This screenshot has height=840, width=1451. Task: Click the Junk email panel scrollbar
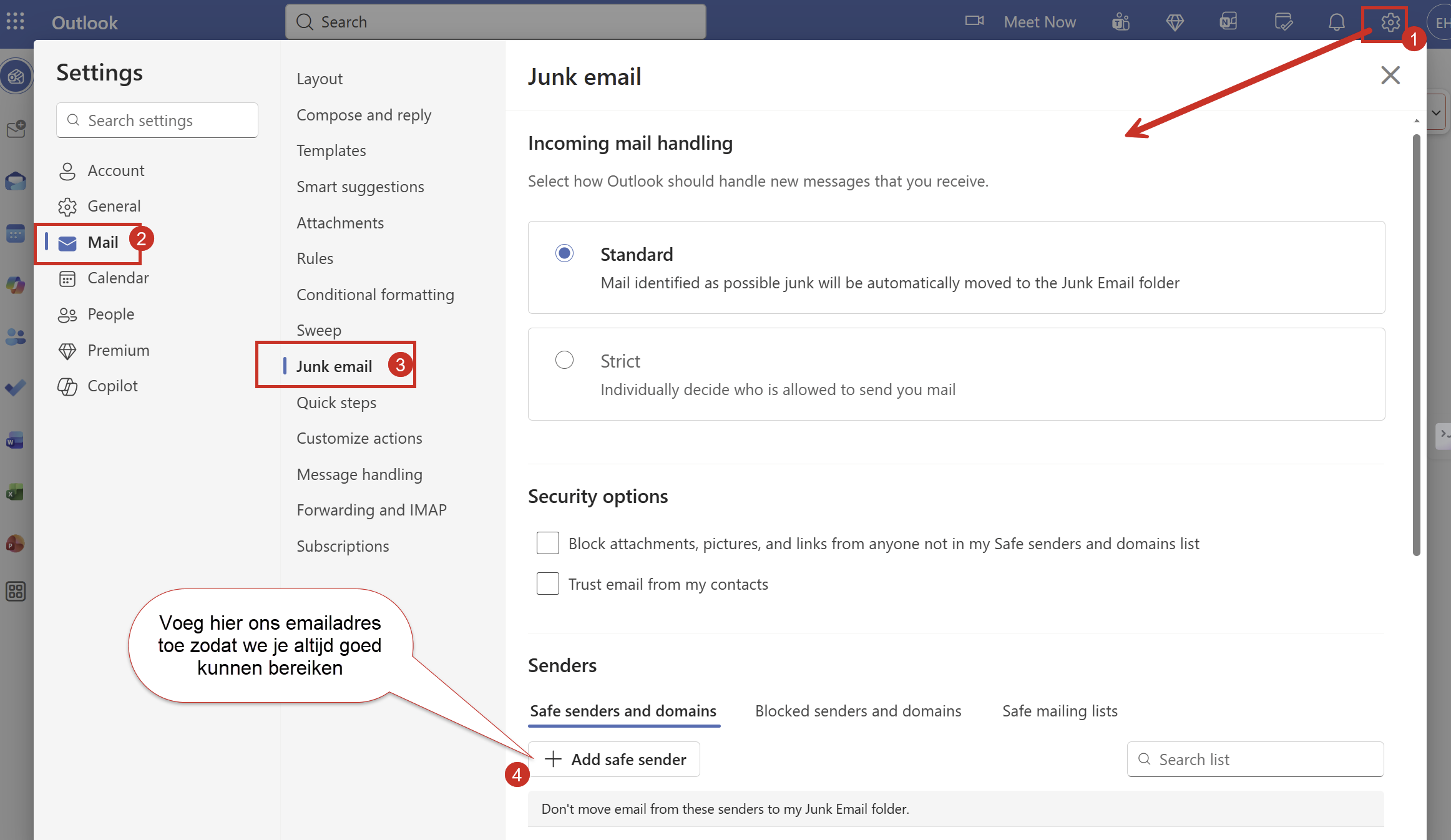(x=1416, y=344)
